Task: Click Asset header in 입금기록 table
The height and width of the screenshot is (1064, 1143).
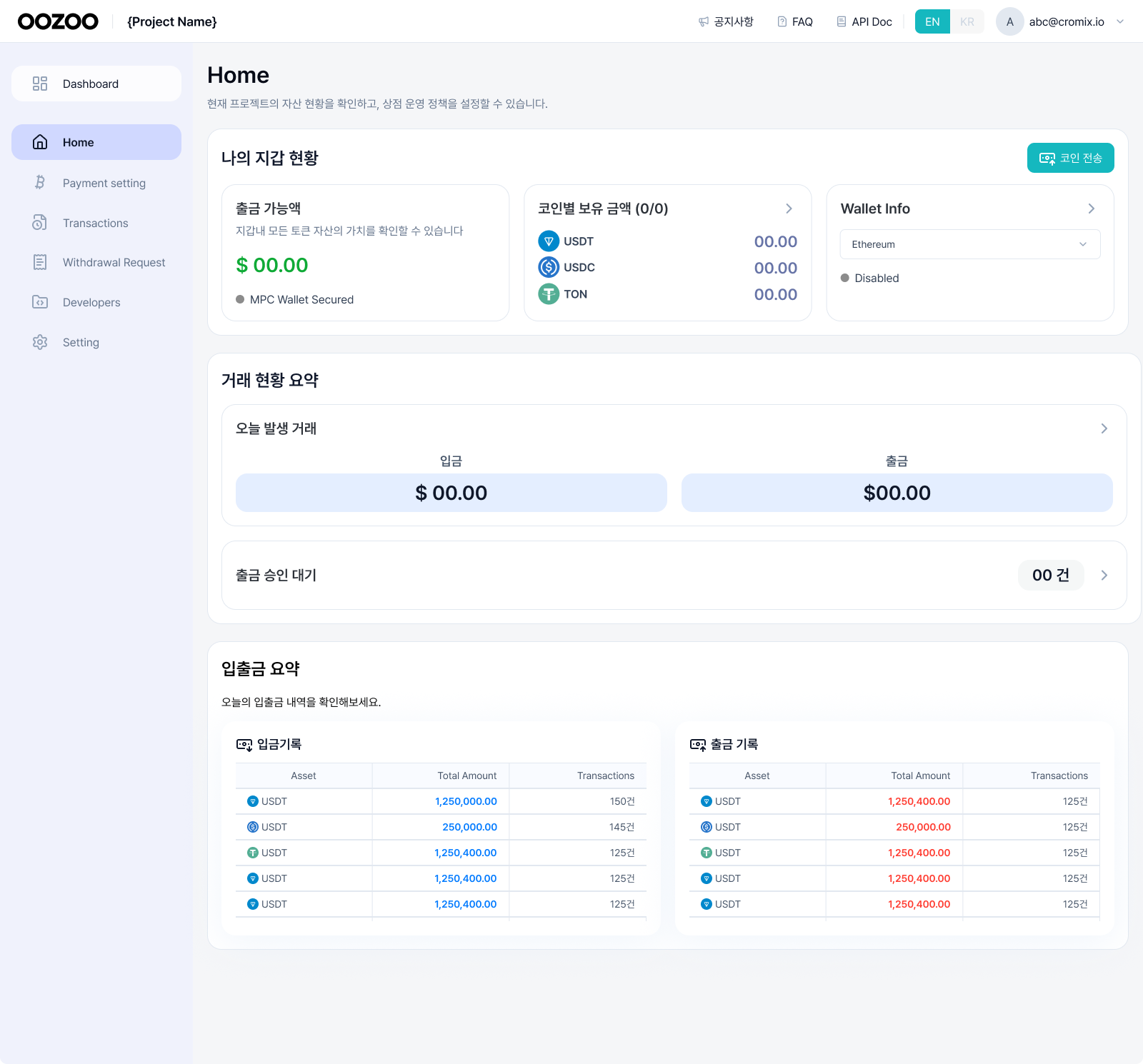Action: pos(304,776)
